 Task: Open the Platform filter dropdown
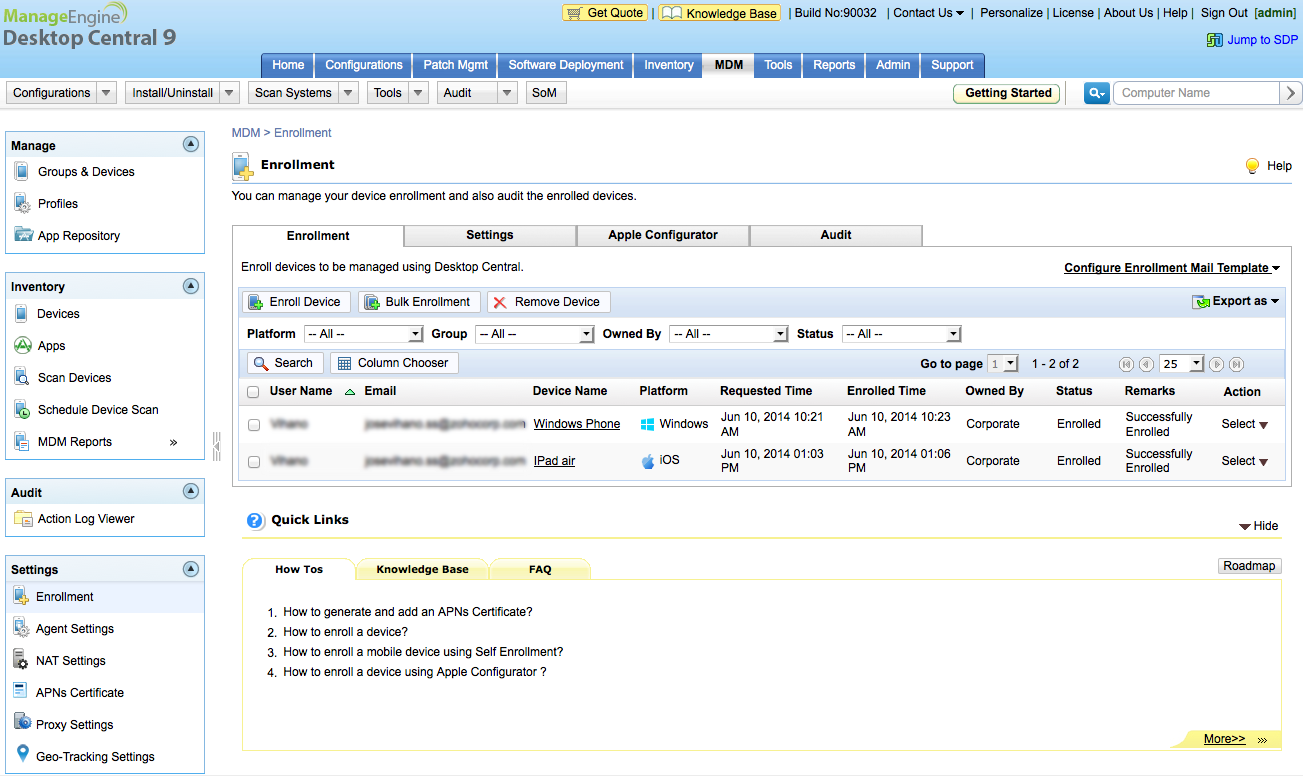point(364,334)
